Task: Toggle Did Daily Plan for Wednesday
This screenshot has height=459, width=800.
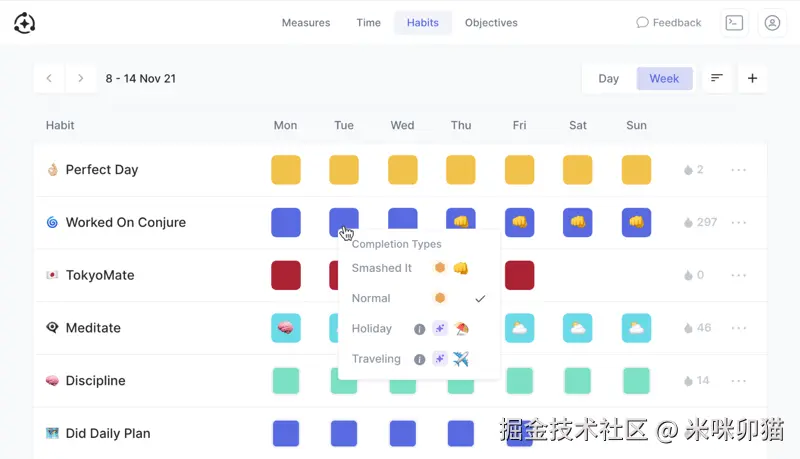Action: pos(403,434)
